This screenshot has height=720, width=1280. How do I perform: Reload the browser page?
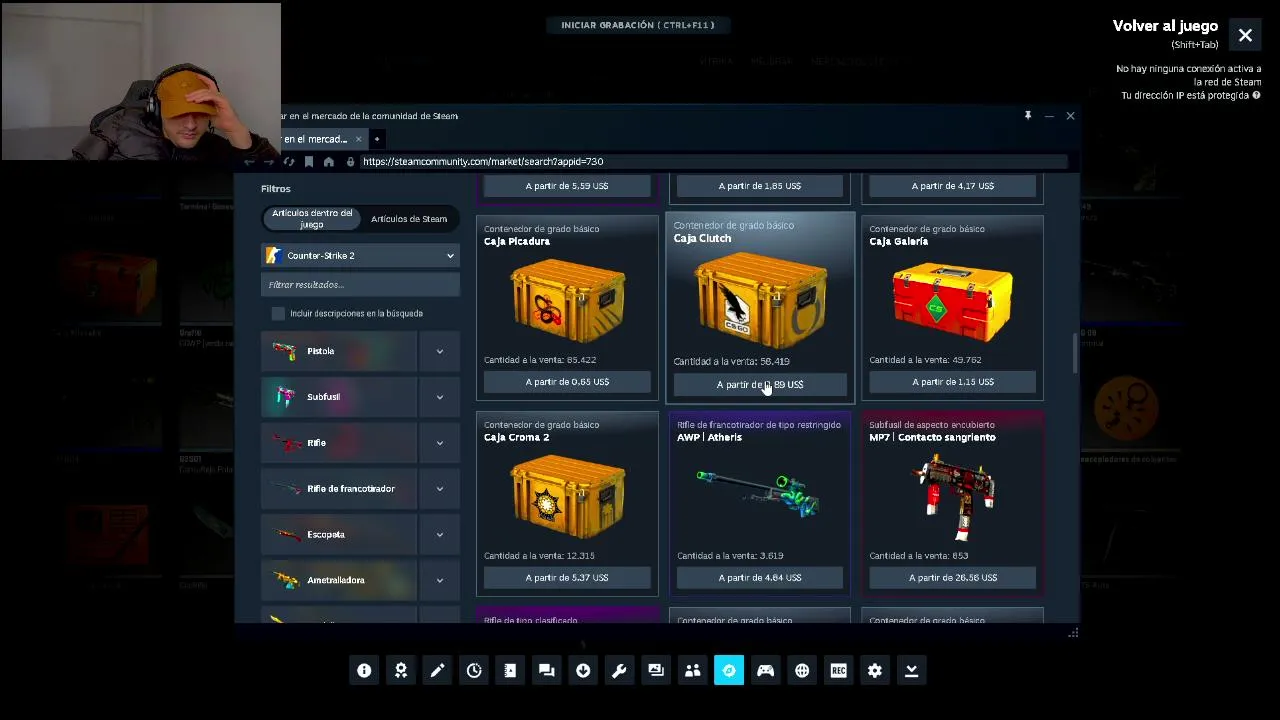[289, 161]
